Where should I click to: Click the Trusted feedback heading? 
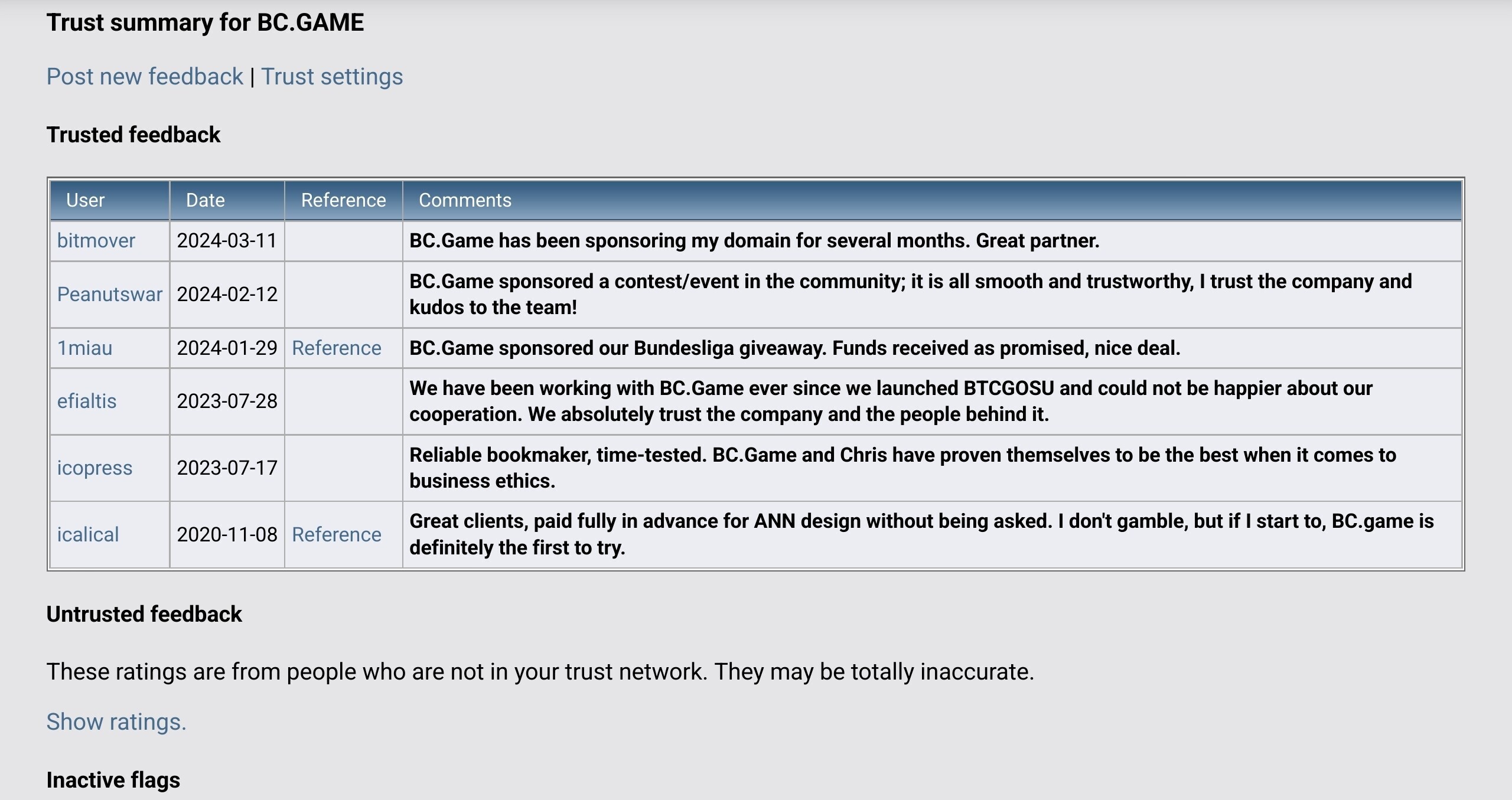133,135
